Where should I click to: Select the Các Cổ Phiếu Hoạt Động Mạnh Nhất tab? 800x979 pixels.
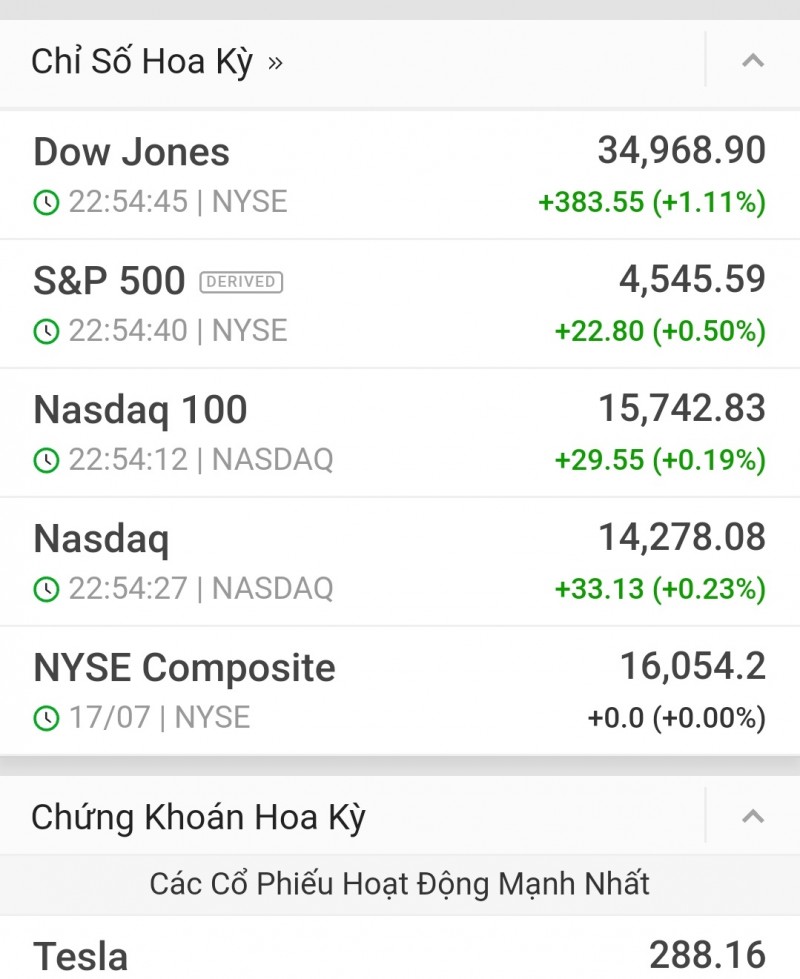coord(400,884)
